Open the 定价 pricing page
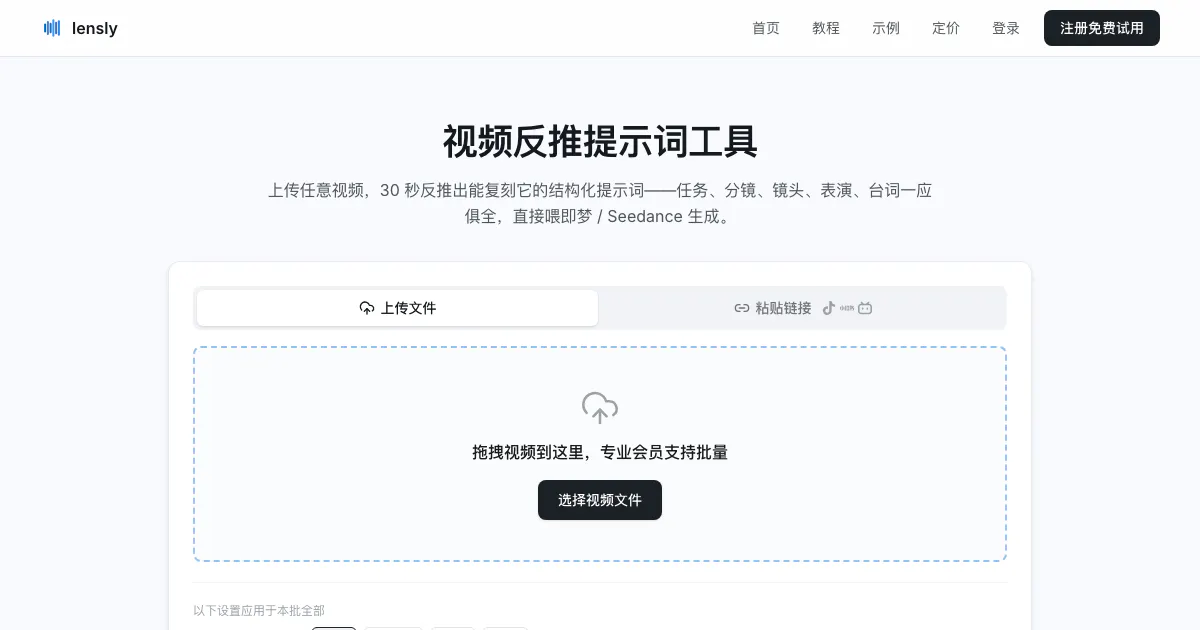 pyautogui.click(x=946, y=28)
